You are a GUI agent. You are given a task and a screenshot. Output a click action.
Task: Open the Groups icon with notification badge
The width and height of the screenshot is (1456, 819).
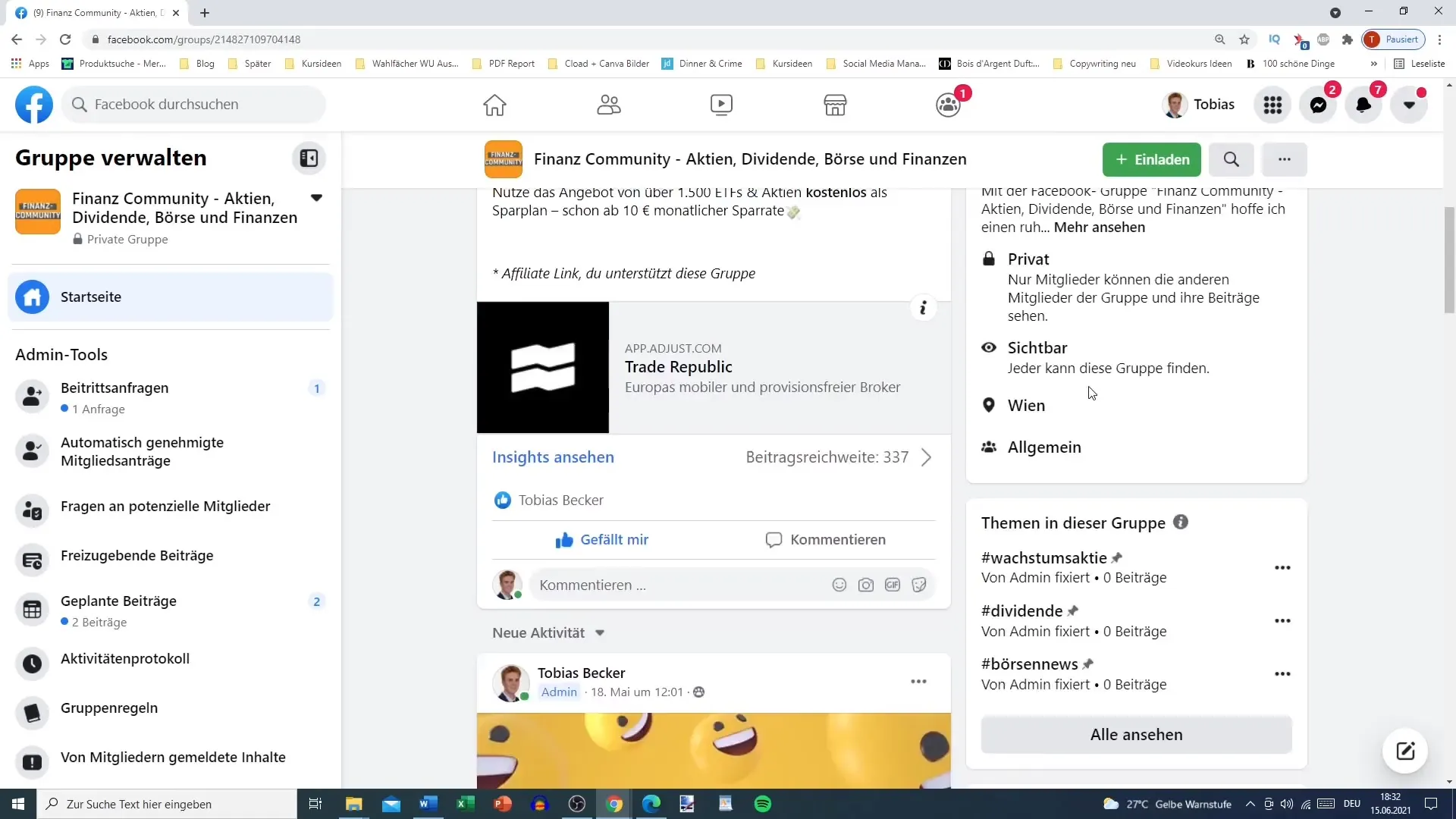pyautogui.click(x=948, y=105)
